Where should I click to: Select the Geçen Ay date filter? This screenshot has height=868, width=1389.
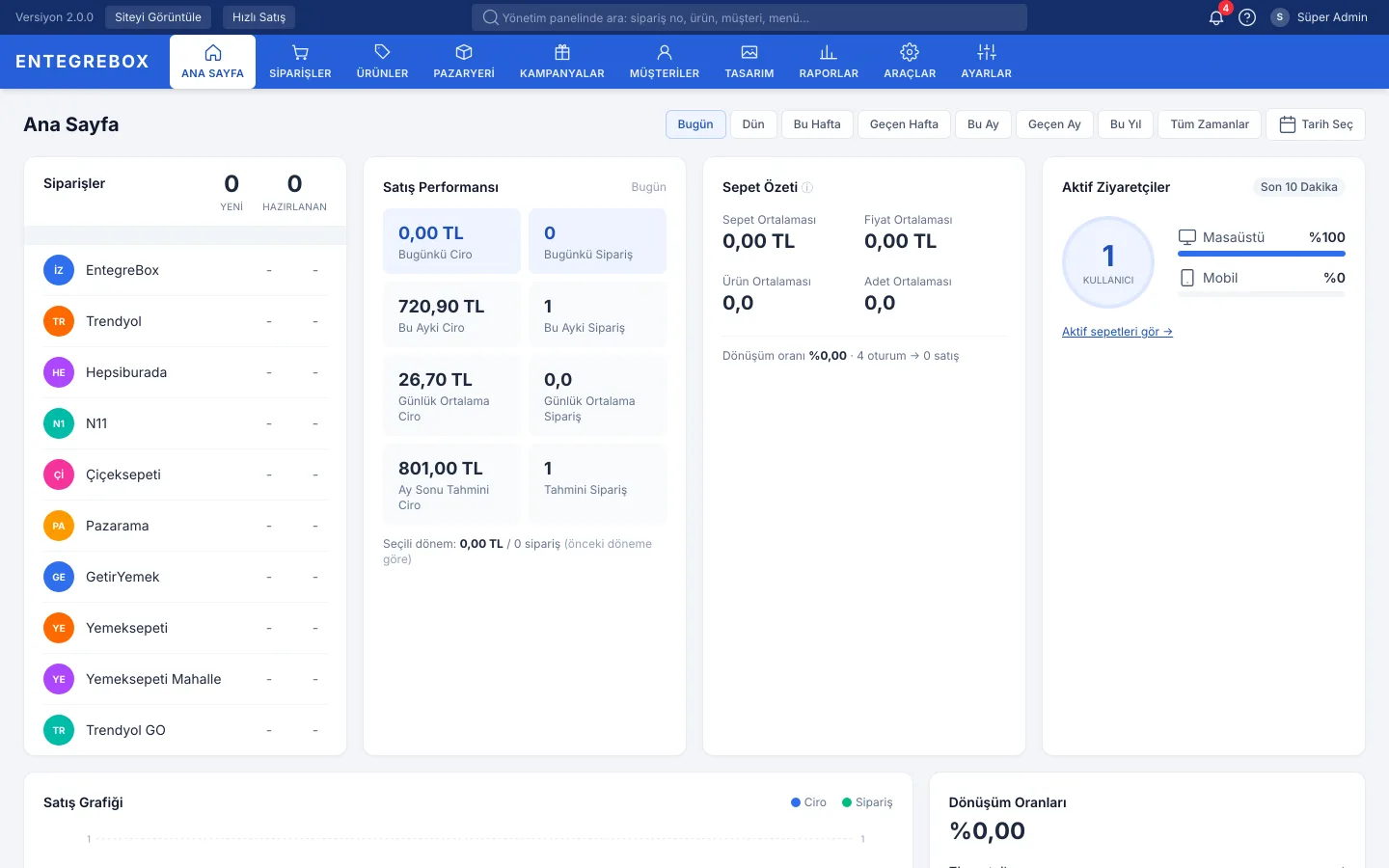point(1054,124)
